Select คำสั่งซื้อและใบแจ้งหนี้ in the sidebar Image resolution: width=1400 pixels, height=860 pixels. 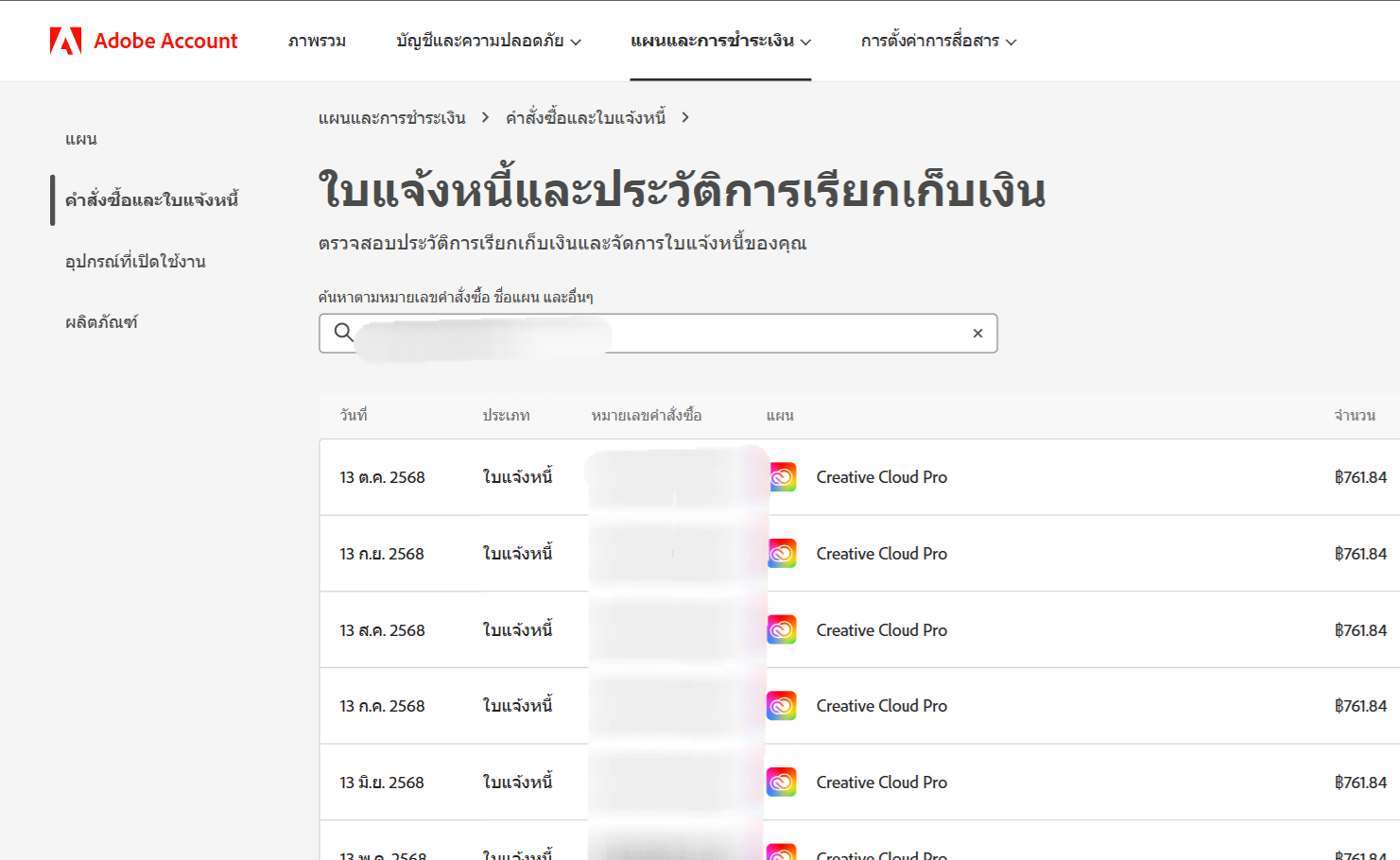click(151, 199)
